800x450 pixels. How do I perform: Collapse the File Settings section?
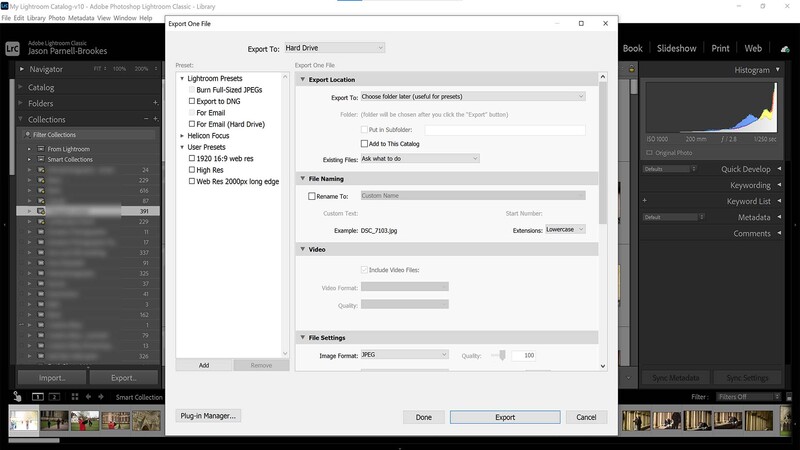[303, 337]
